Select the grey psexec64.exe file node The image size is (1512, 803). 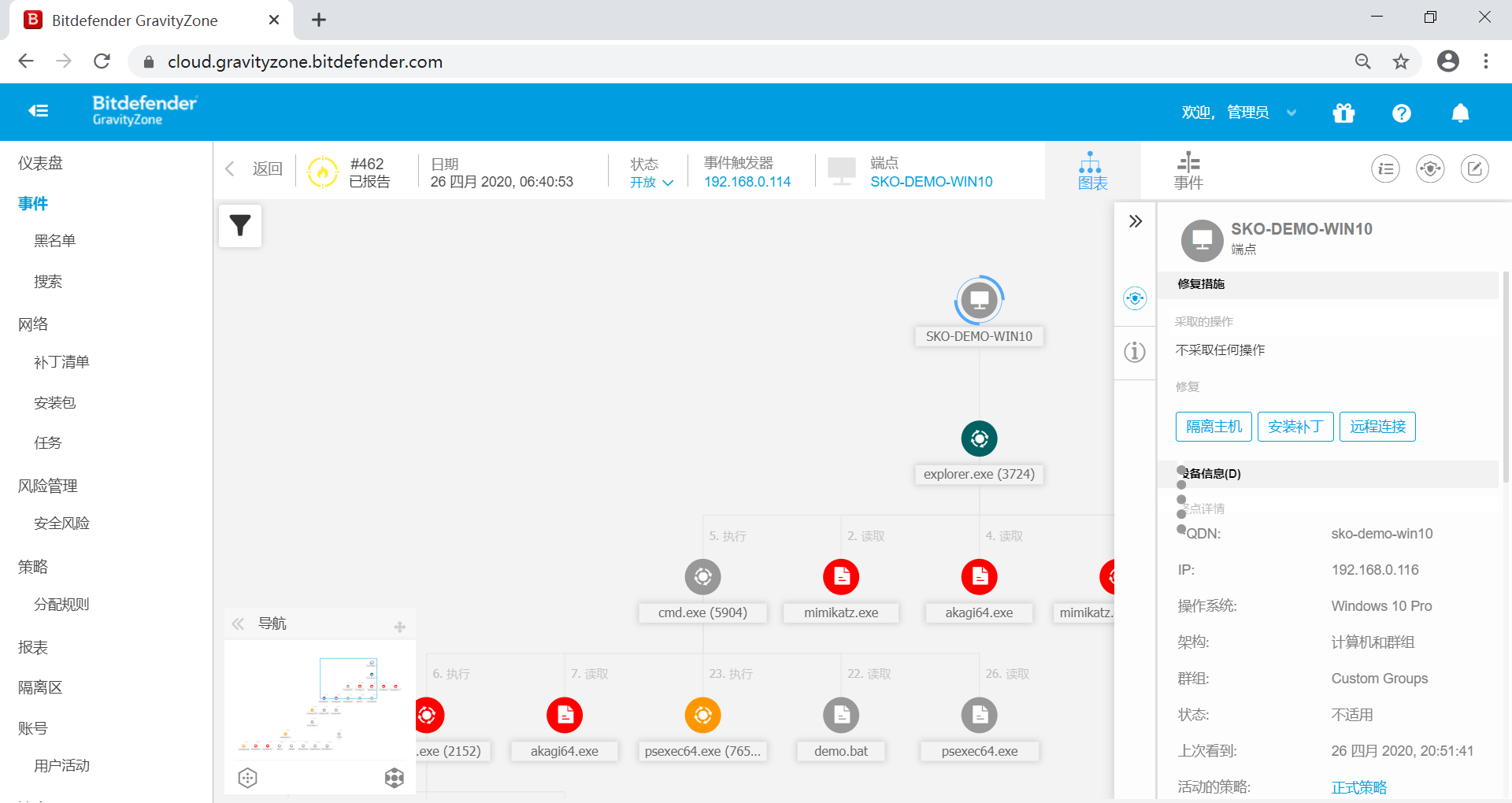click(x=979, y=715)
